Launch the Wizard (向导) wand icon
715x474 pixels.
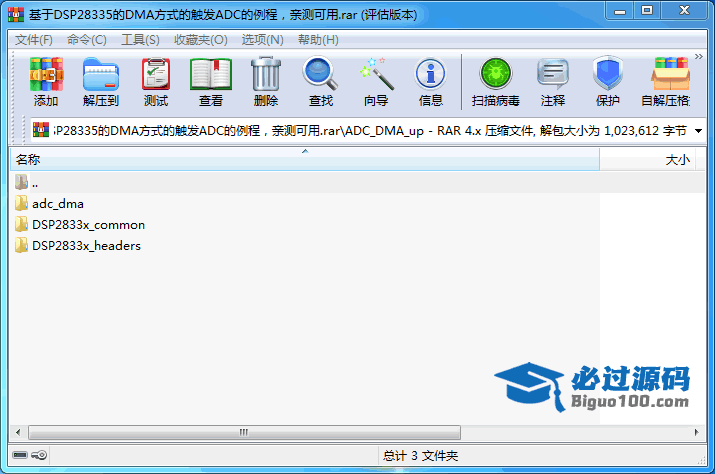(x=376, y=82)
